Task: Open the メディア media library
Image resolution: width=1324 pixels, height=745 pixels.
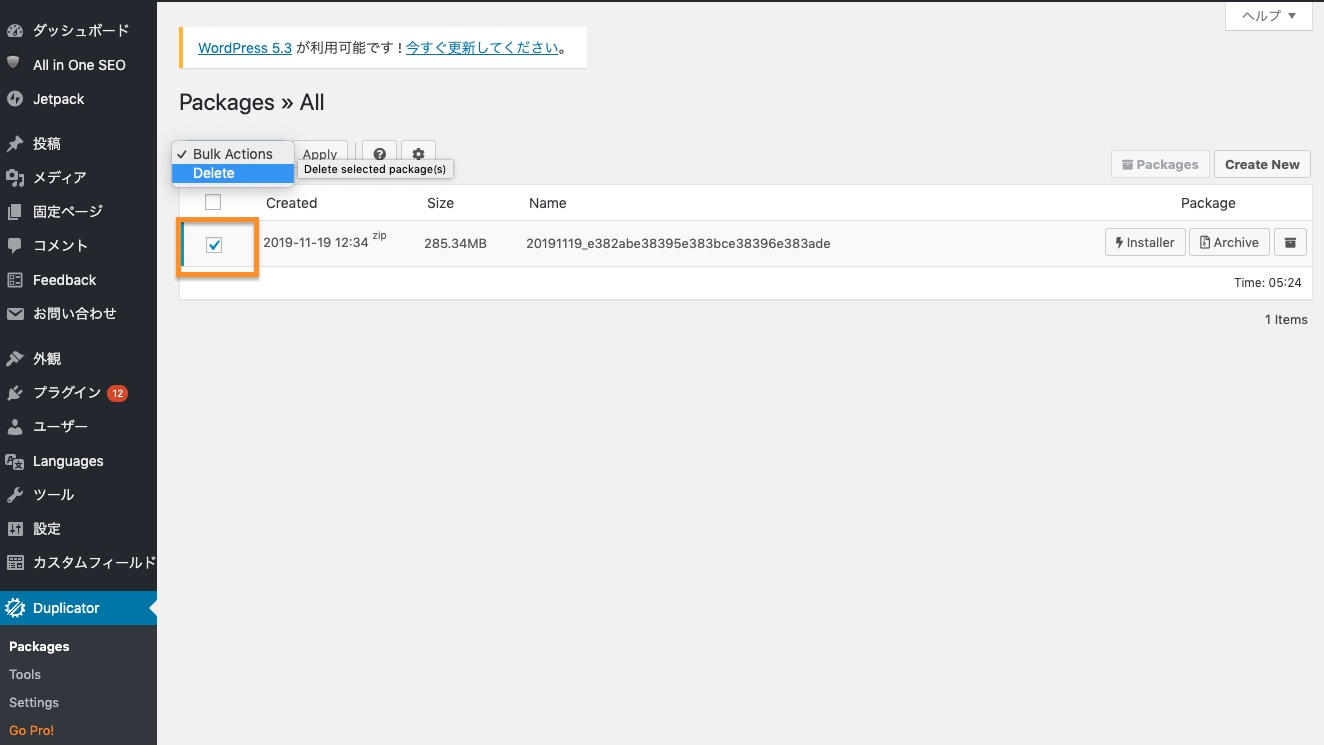Action: (x=59, y=177)
